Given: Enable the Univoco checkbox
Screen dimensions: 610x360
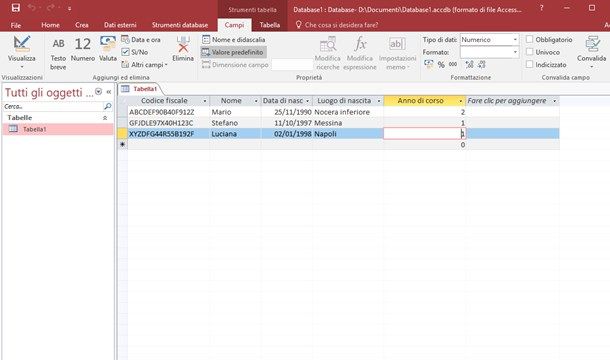Looking at the screenshot, I should 529,52.
